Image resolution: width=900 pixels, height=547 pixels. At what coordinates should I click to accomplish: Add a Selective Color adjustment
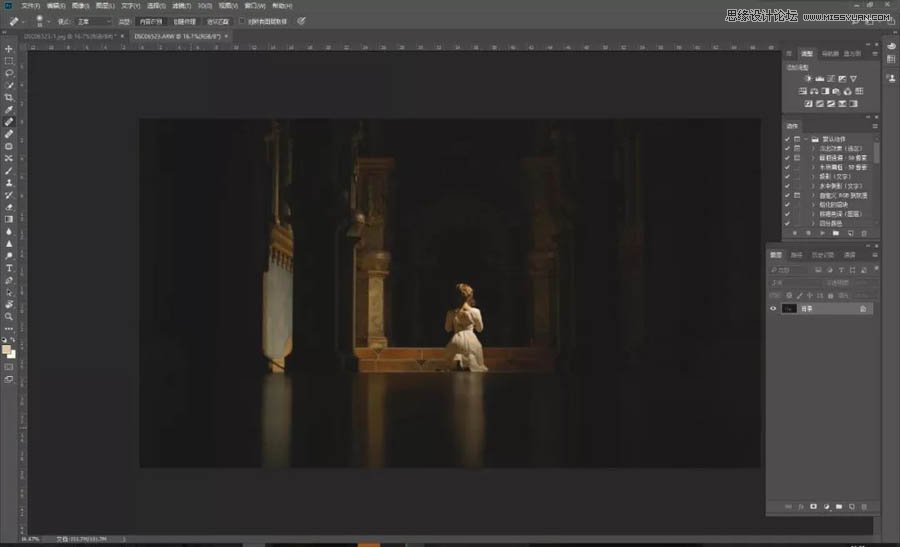[x=841, y=104]
